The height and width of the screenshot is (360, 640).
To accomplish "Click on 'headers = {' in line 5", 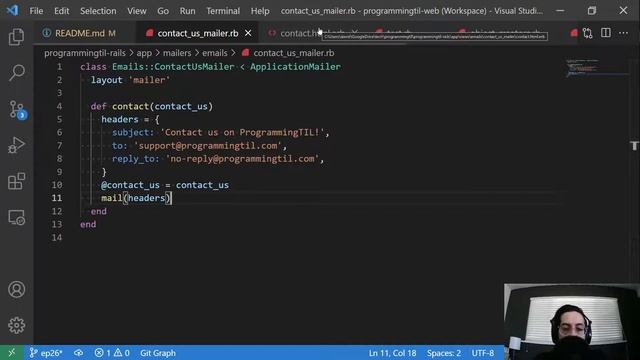I will tap(130, 119).
